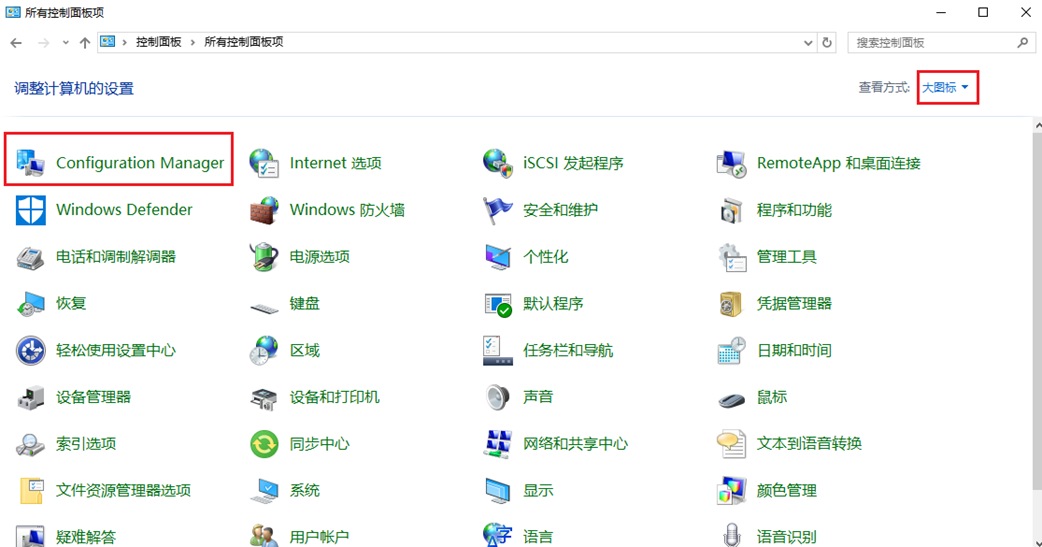Open the 轻松使用设置中心 icon
The height and width of the screenshot is (547, 1042).
click(31, 350)
